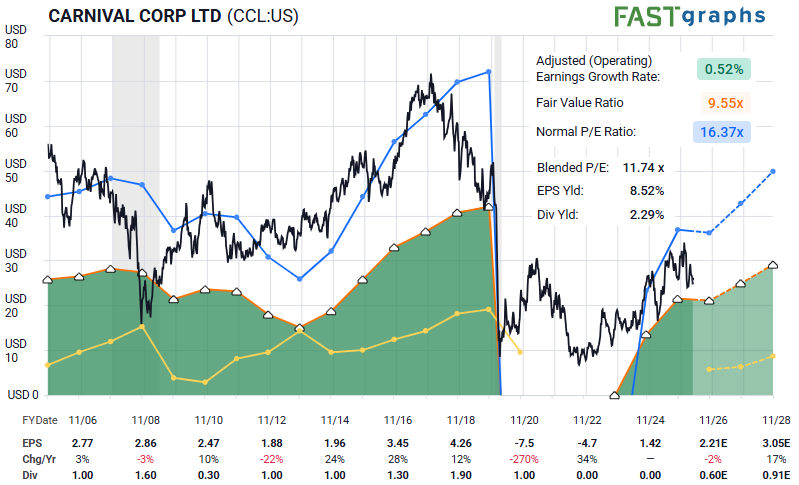Click the CARNIVAL CORP LTD title
The image size is (799, 485).
135,16
